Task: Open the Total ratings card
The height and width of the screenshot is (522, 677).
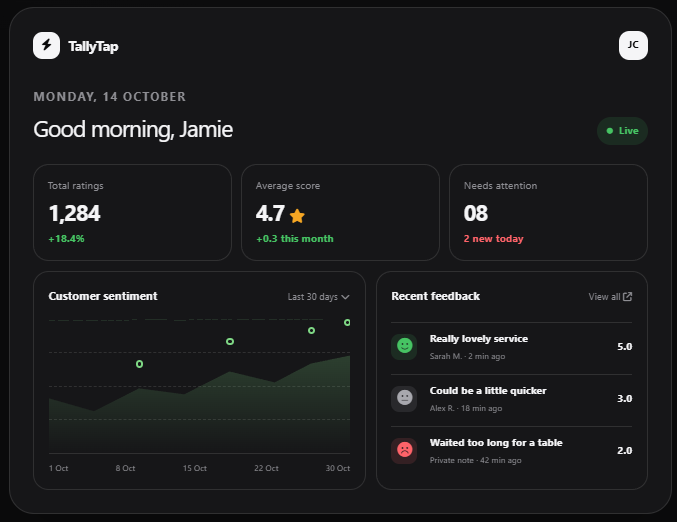Action: 133,212
